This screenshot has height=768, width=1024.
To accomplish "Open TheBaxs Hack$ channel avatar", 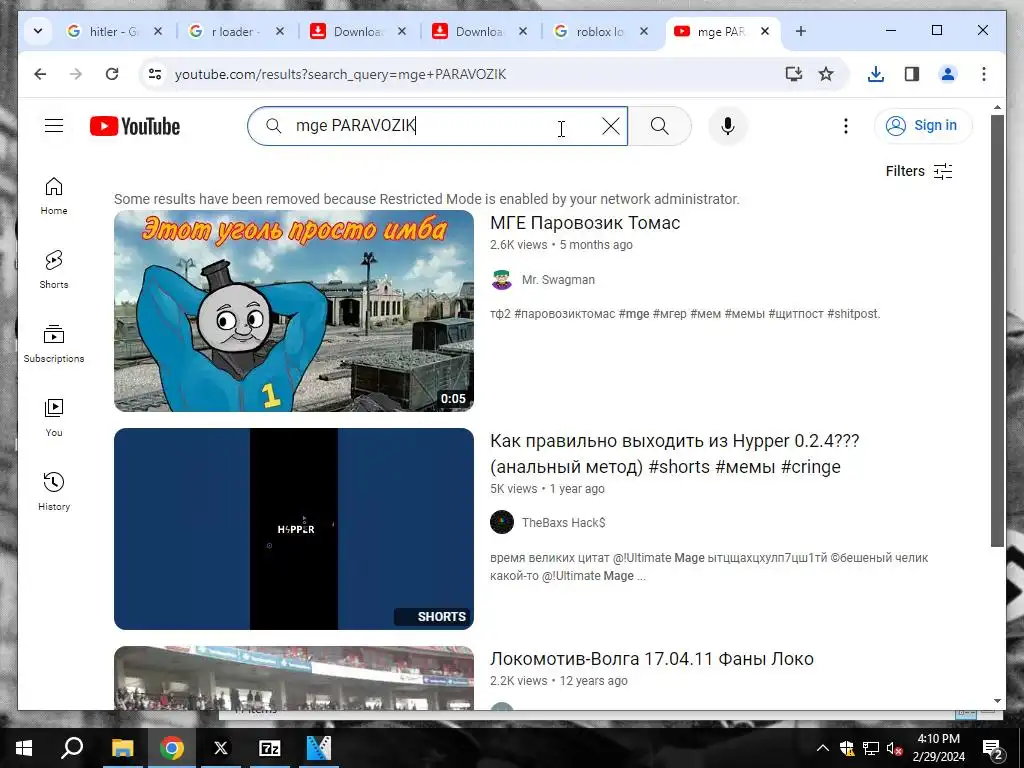I will pyautogui.click(x=502, y=522).
